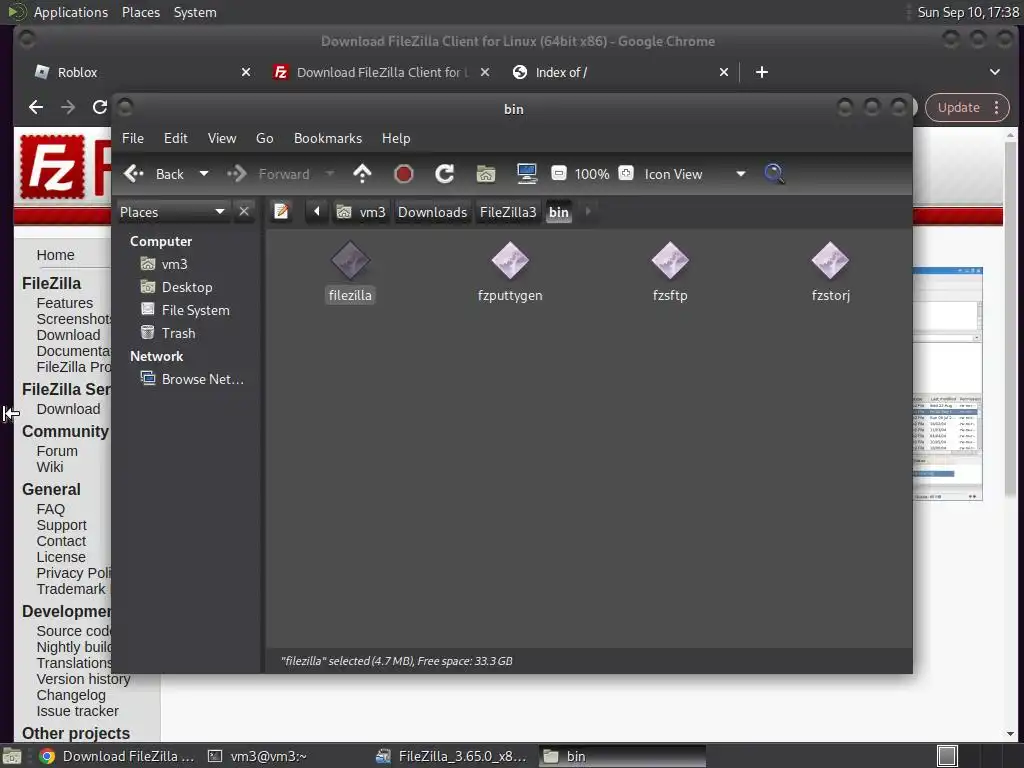Open System menu in top panel

point(195,12)
